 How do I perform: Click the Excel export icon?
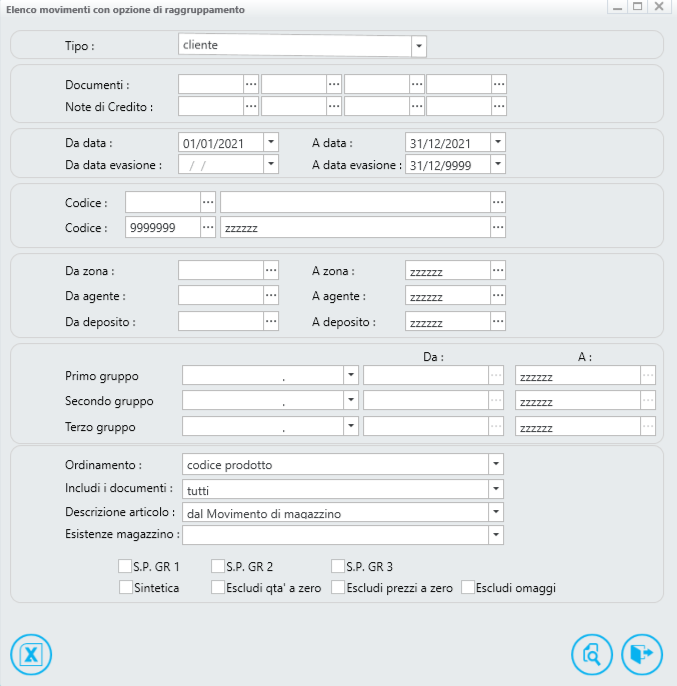(x=31, y=655)
